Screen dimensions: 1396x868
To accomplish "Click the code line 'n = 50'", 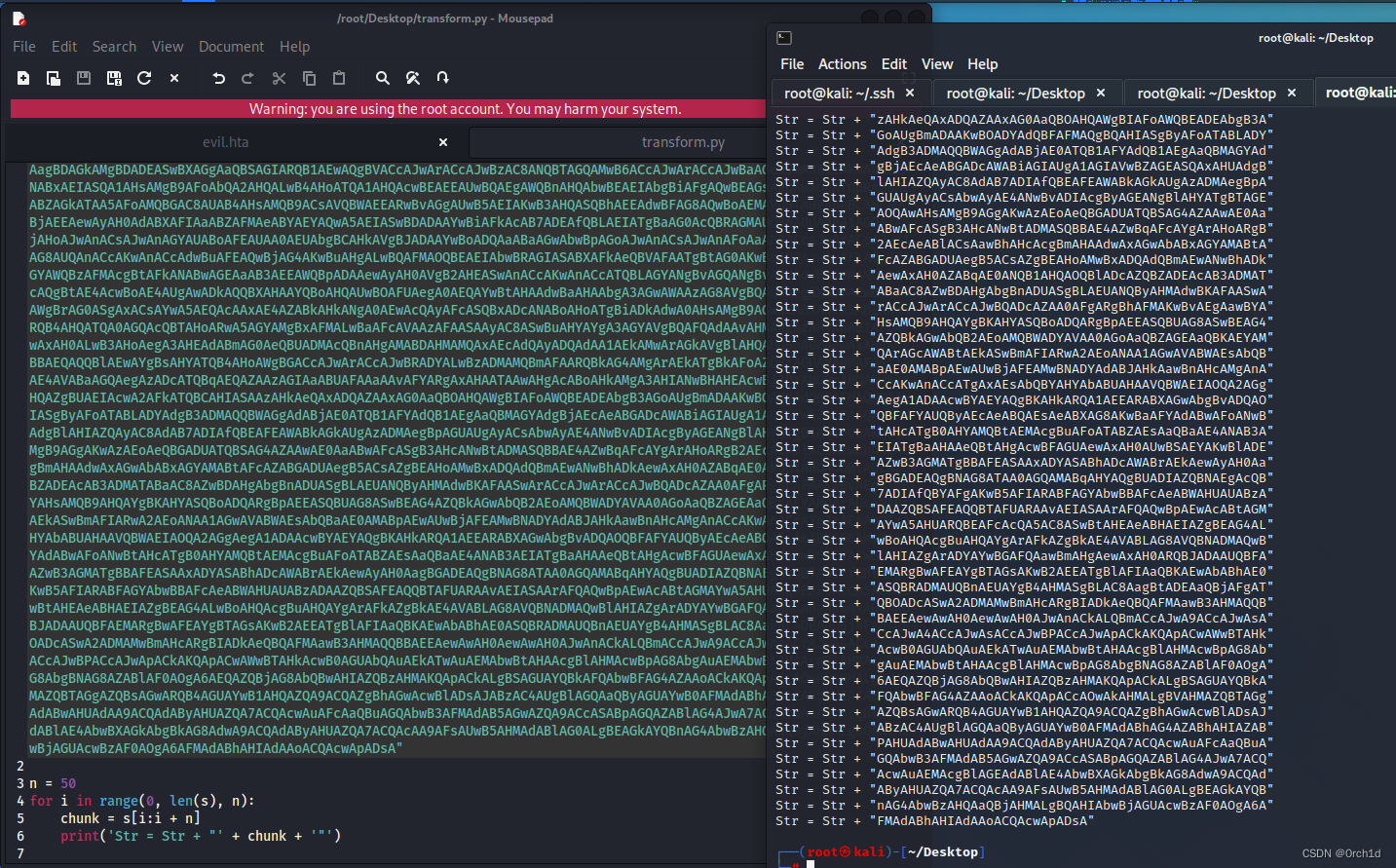I will click(x=53, y=783).
